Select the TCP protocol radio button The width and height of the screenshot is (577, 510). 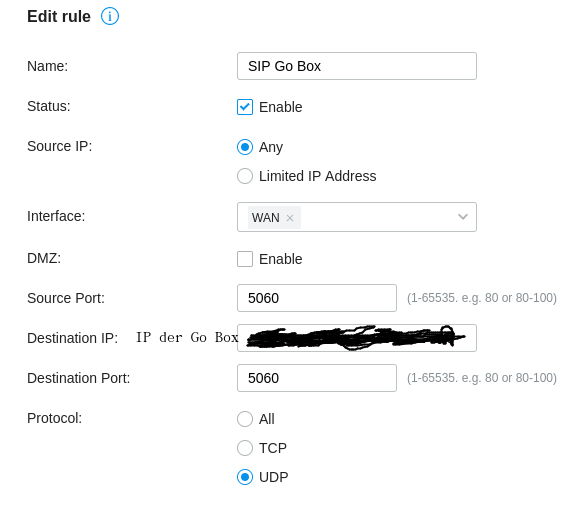click(245, 448)
